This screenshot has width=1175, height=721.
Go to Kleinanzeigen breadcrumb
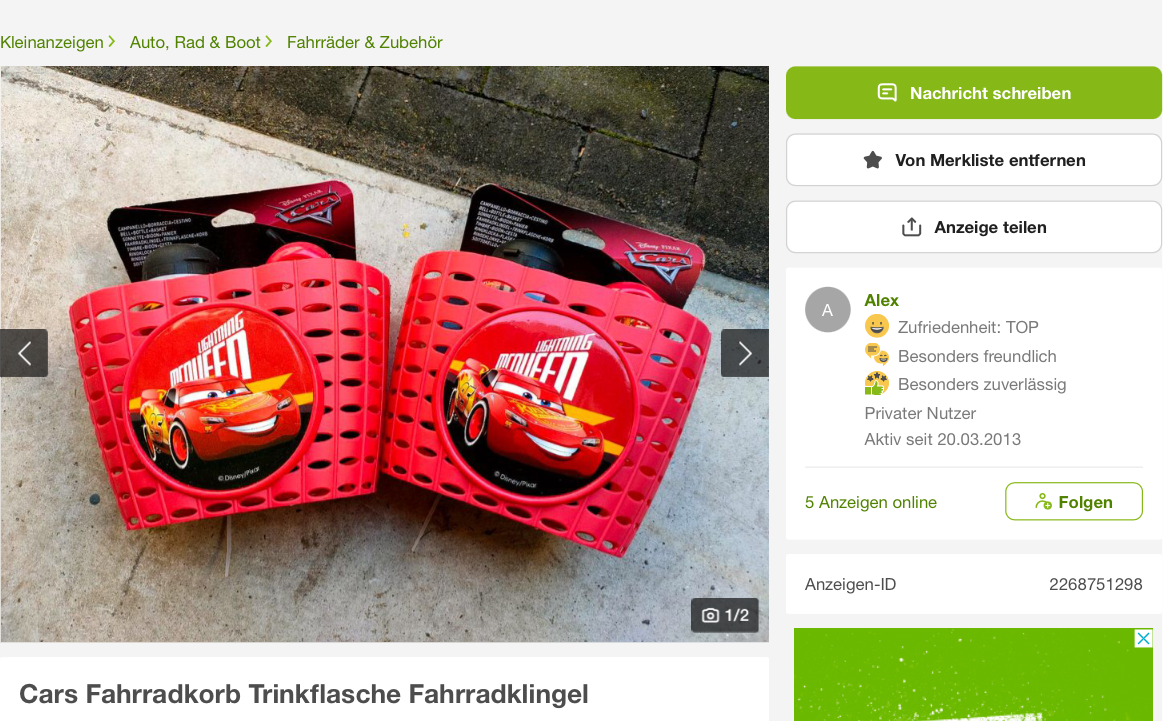(52, 43)
